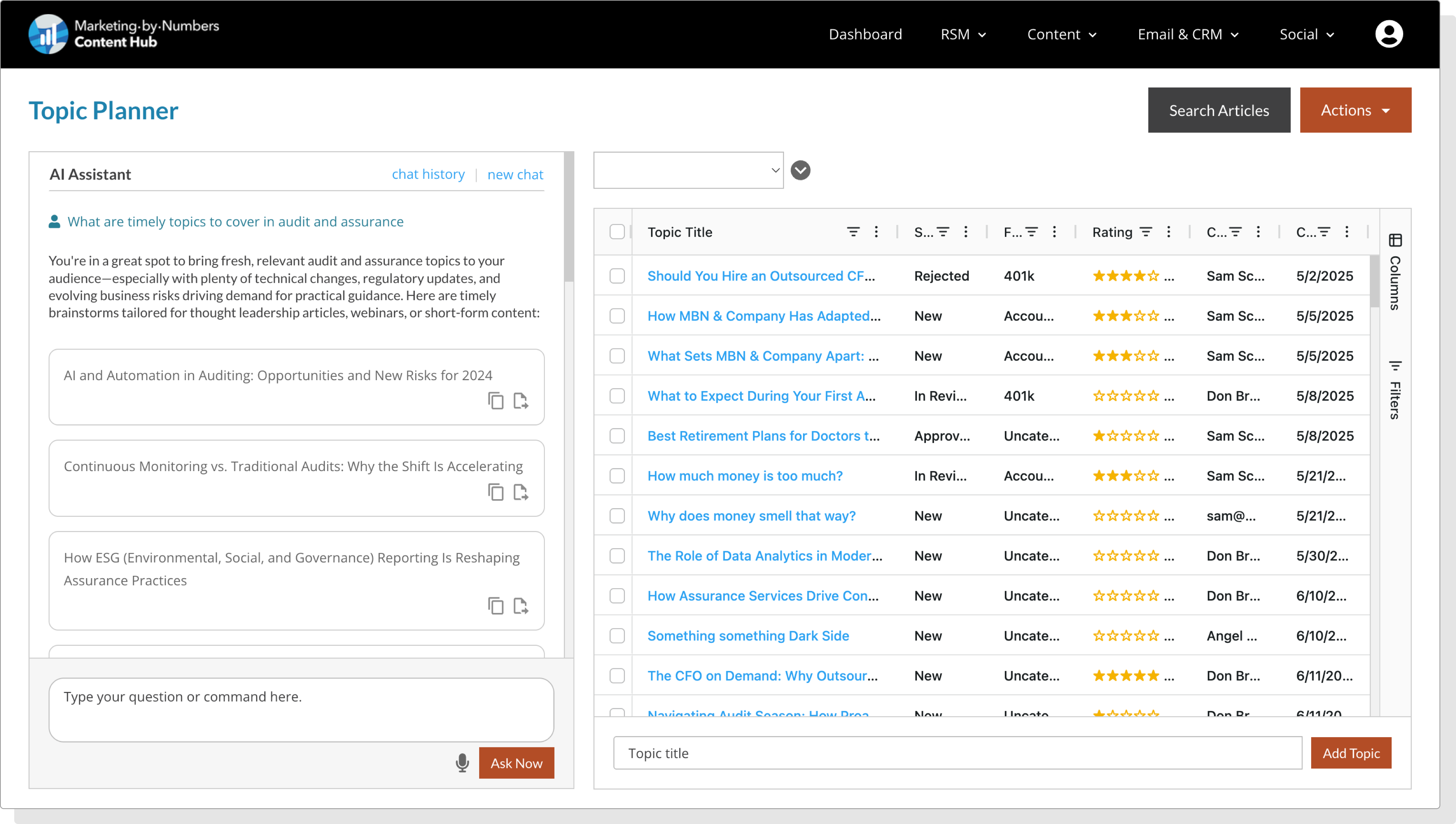Export the Continuous Monitoring suggestion to topics
The image size is (1456, 824).
[x=520, y=492]
